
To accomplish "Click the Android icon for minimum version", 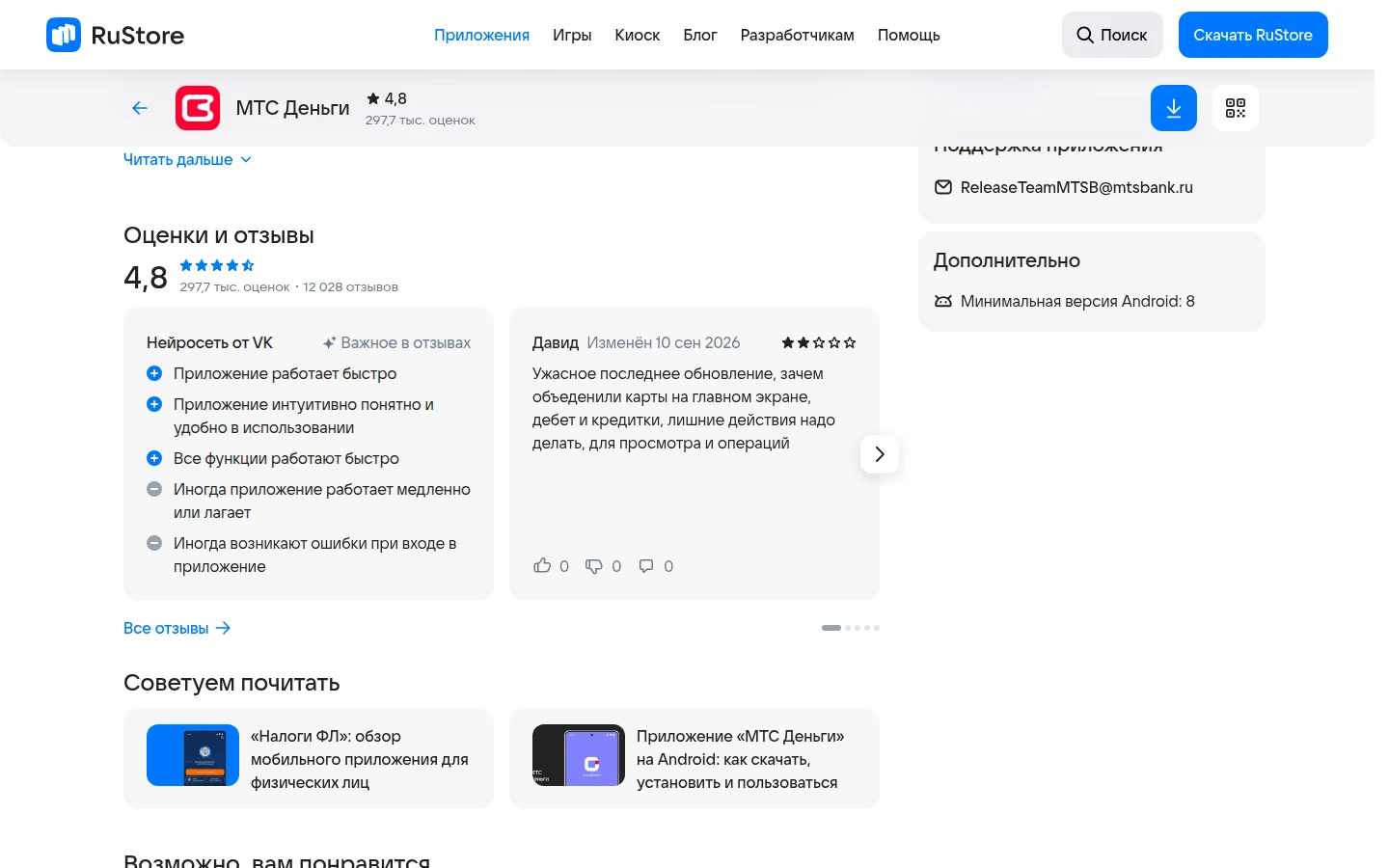I will click(943, 301).
